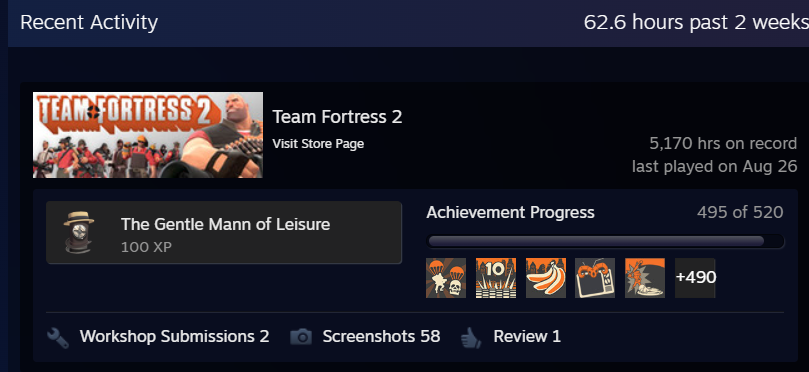The image size is (809, 372).
Task: Click the parachute skull achievement icon
Action: pos(446,278)
